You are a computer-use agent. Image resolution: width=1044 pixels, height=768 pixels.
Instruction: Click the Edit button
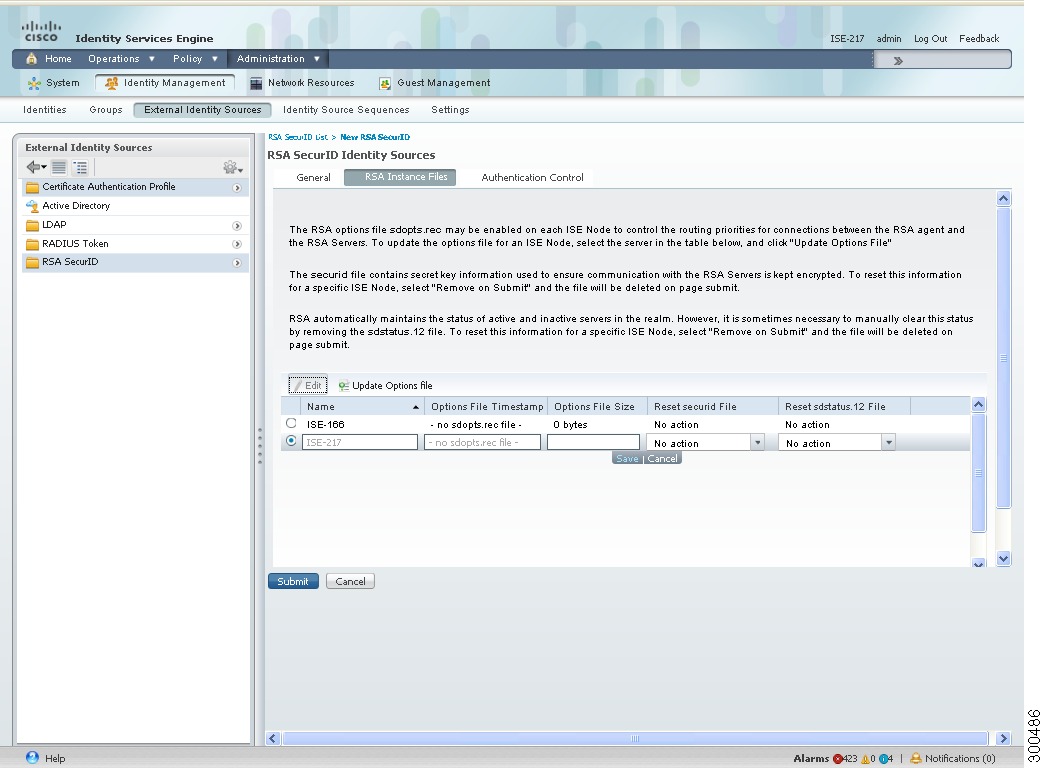pos(308,385)
